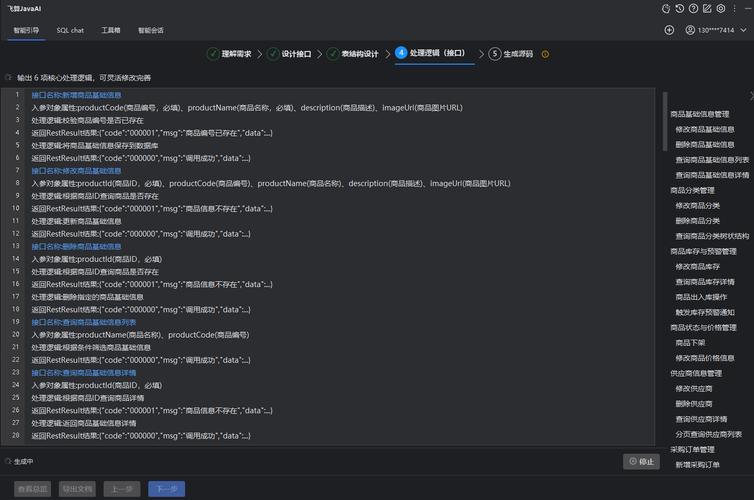Click line 19 接口名称:查询商品基础信息列表
The height and width of the screenshot is (500, 754).
tap(84, 322)
